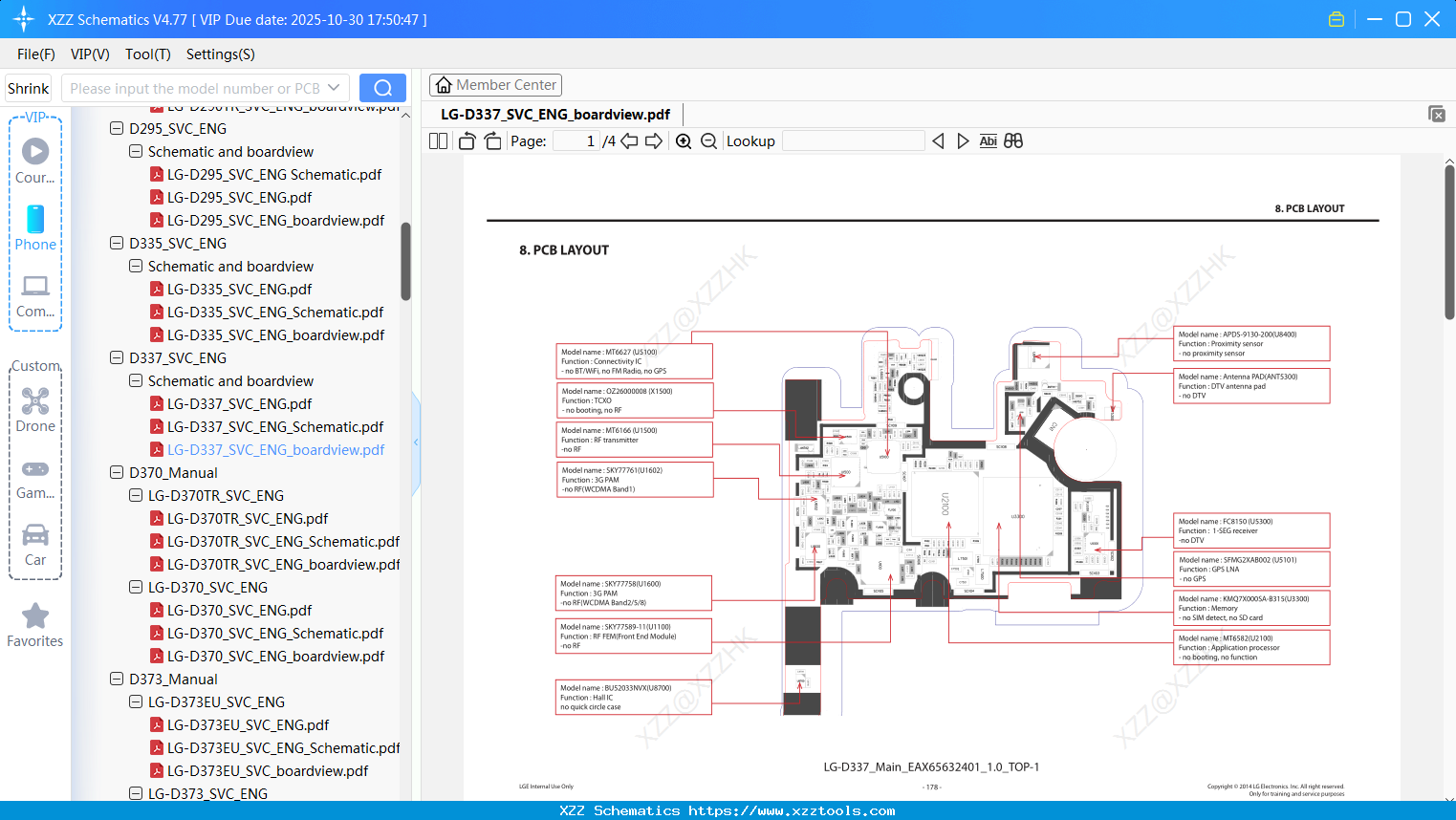The height and width of the screenshot is (820, 1456).
Task: Collapse the Schematic and boardview node under D335_SVC_ENG
Action: click(x=135, y=266)
